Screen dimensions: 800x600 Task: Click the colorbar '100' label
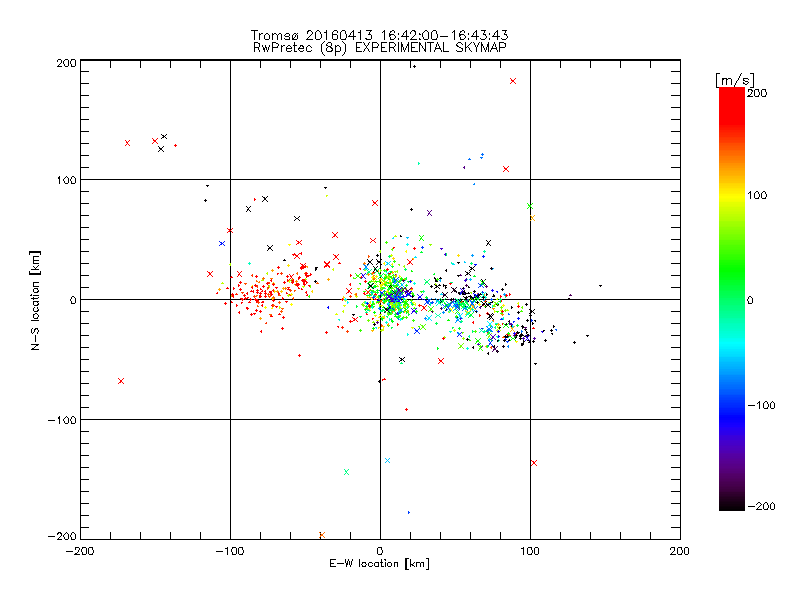pos(757,195)
